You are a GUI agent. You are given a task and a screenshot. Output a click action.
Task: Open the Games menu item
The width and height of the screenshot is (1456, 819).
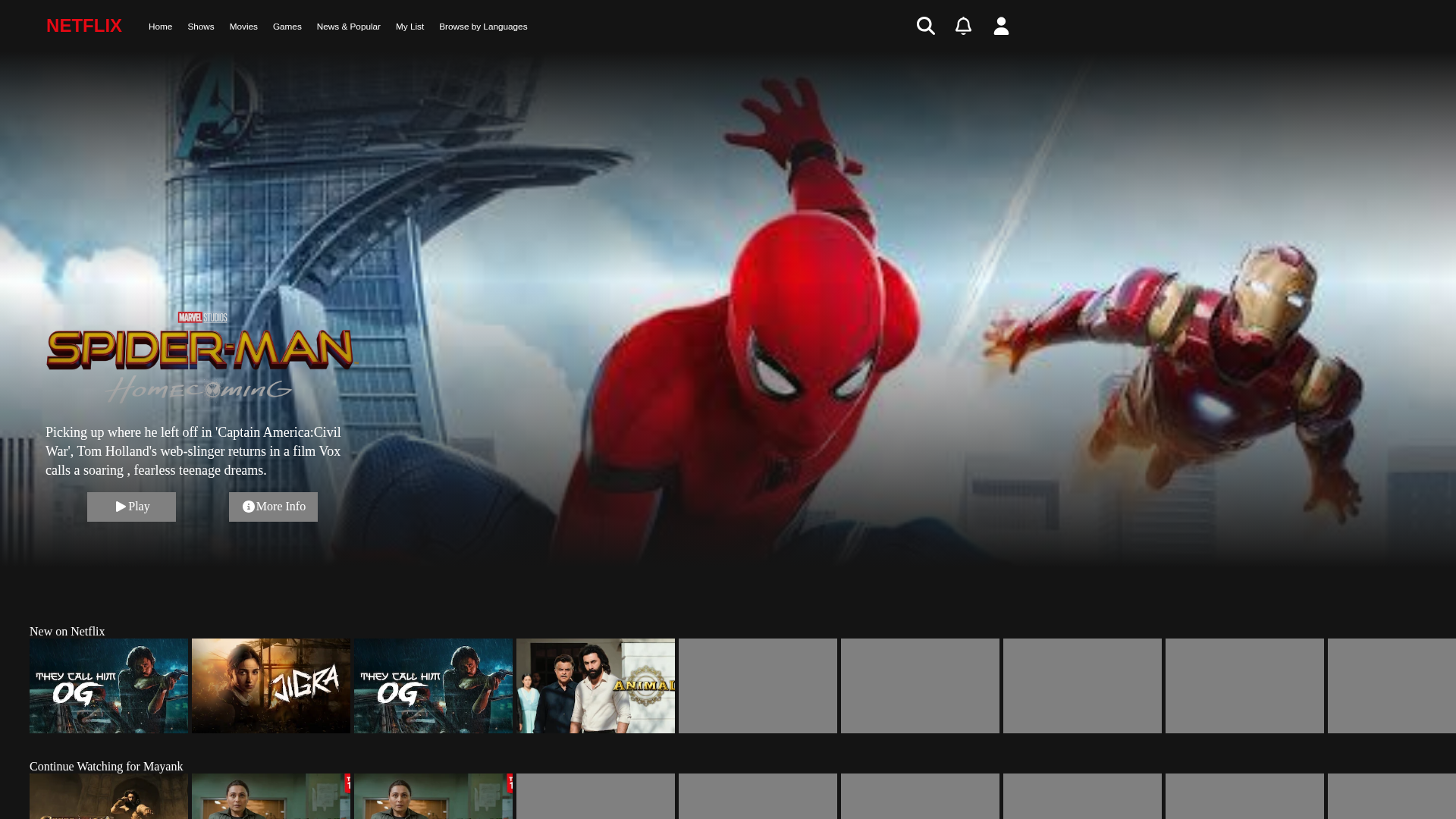coord(287,27)
